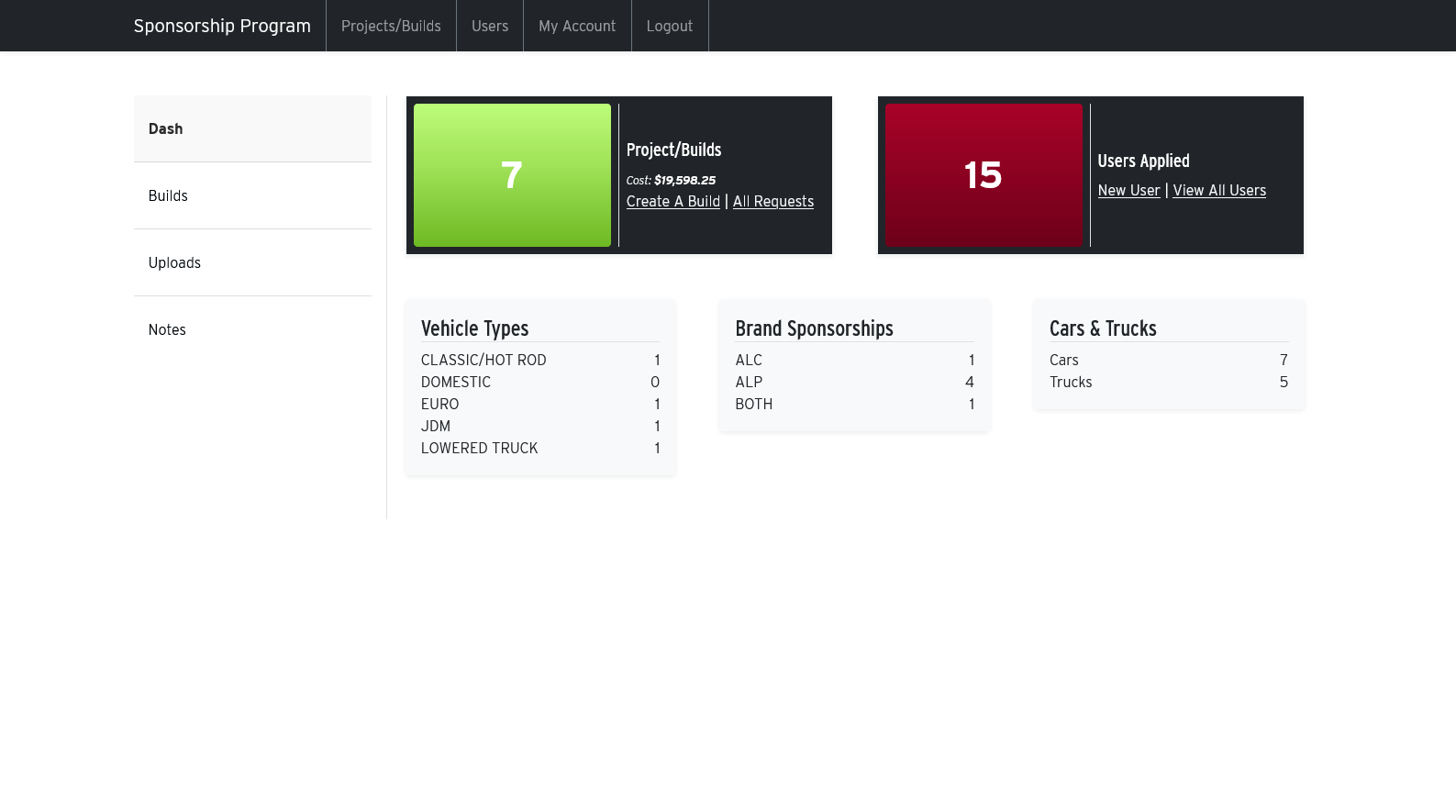The image size is (1456, 812).
Task: Click the green tile showing 7 builds
Action: point(512,175)
